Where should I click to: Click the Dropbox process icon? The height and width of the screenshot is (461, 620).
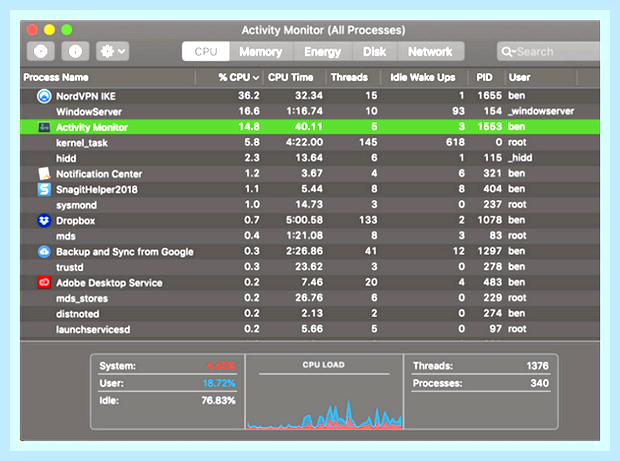pos(44,220)
